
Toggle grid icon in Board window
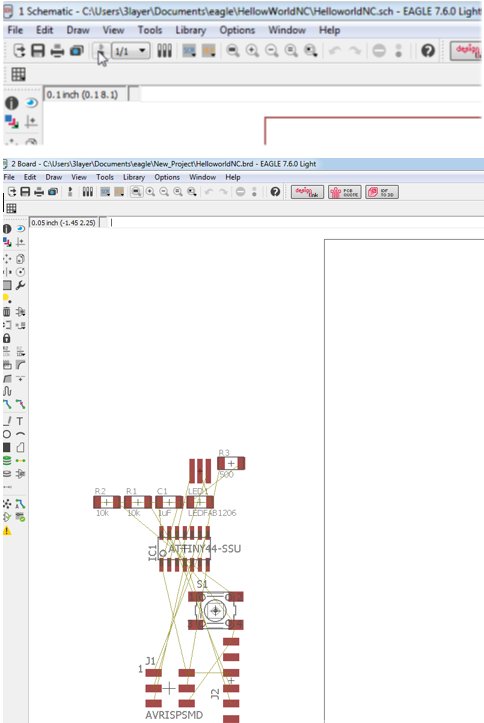pos(12,208)
